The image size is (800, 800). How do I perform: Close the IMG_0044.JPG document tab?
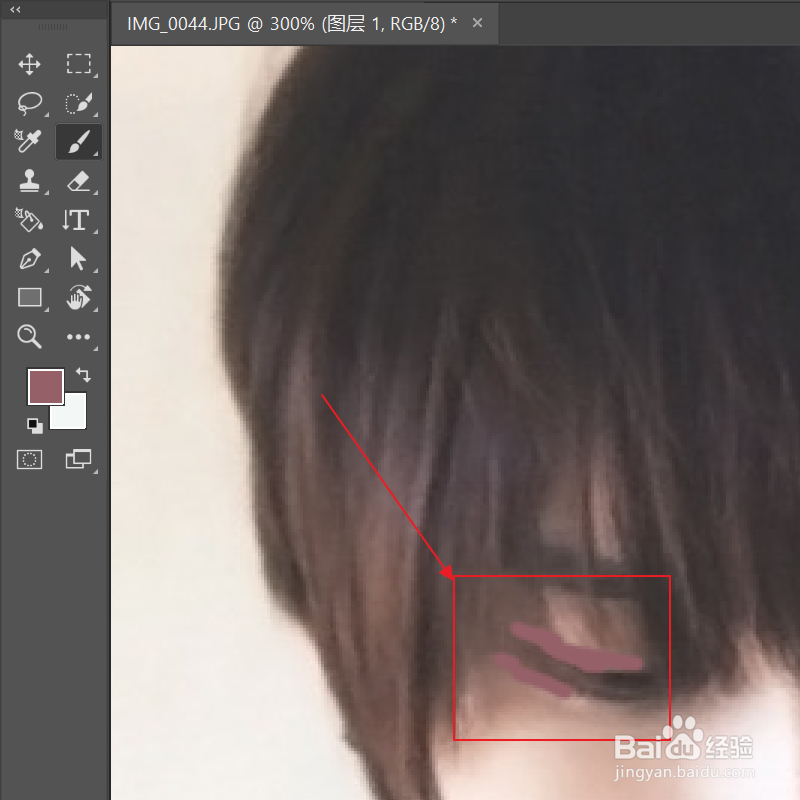478,23
